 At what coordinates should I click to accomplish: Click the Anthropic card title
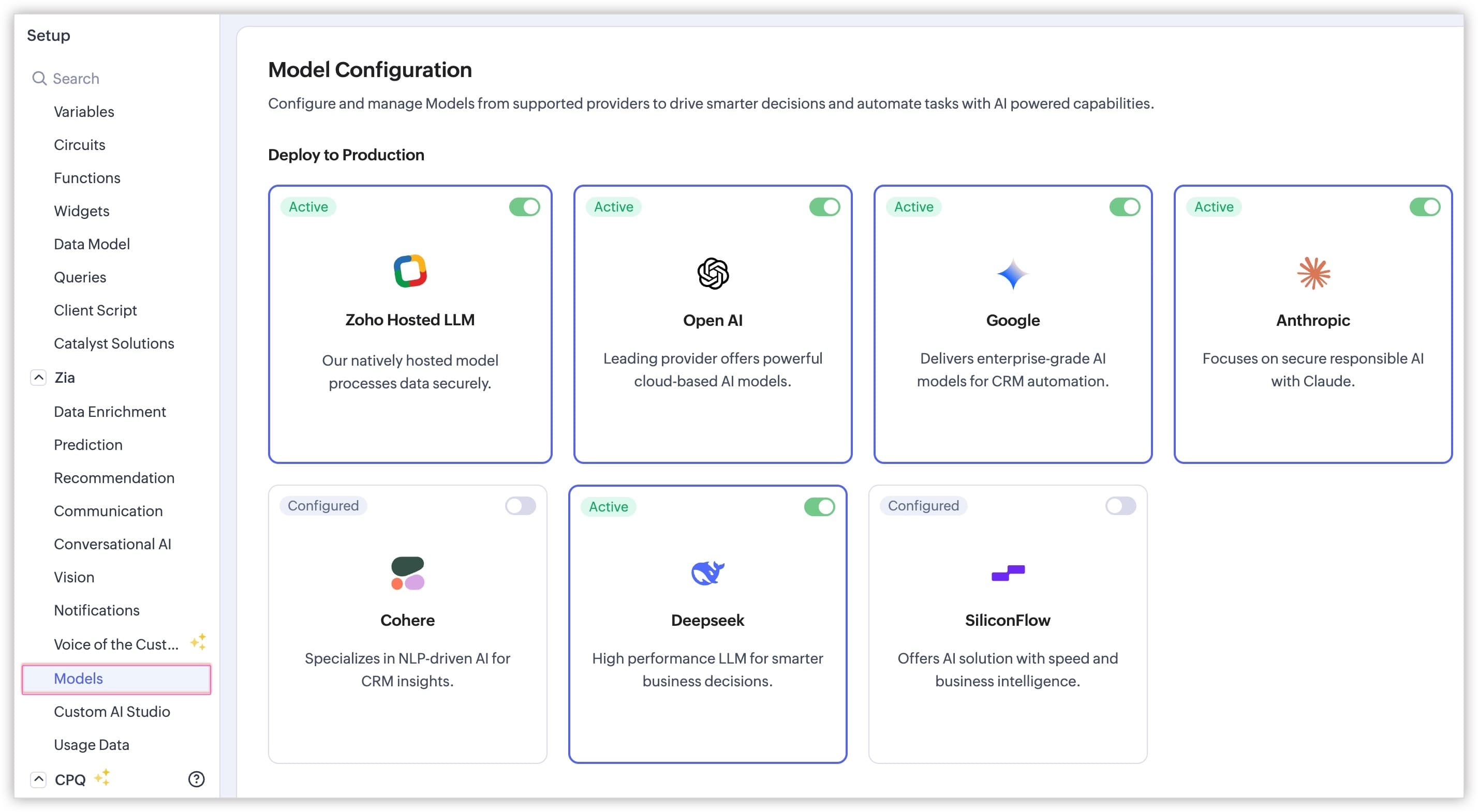pos(1313,320)
